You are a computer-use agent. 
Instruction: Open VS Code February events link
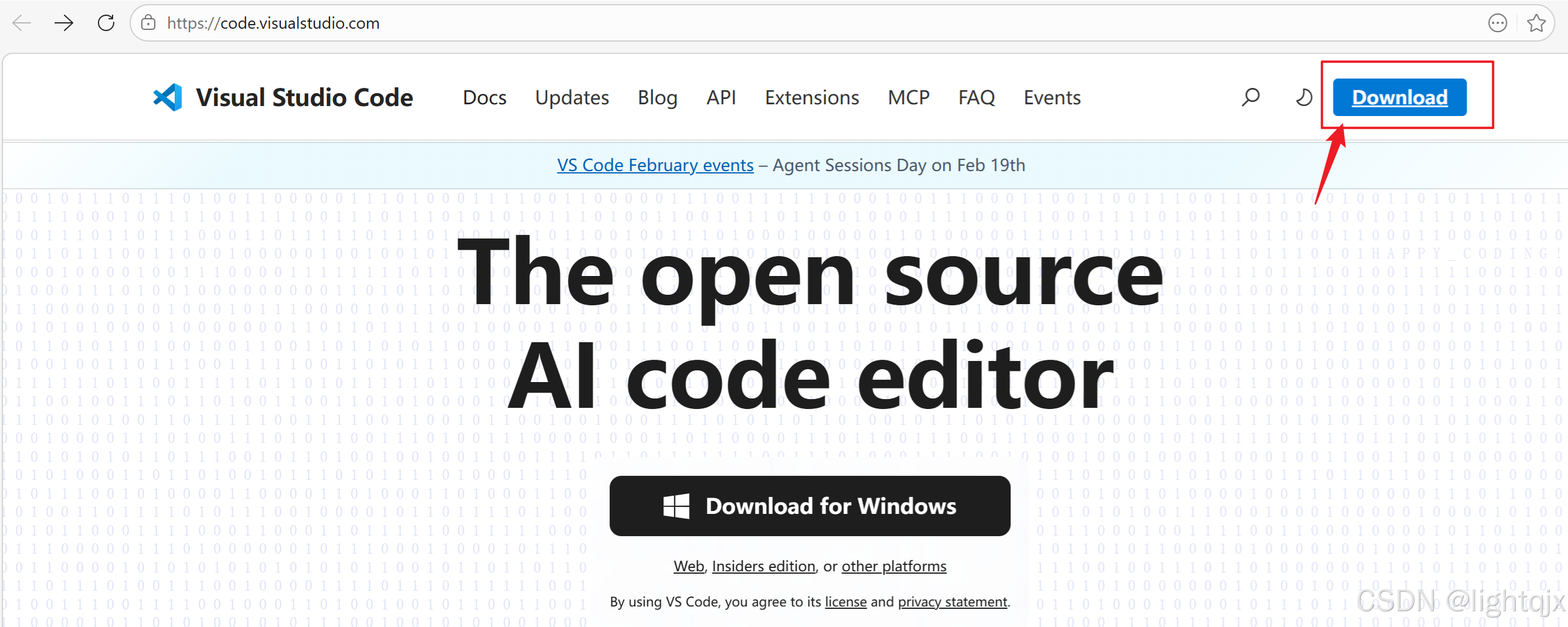click(655, 165)
